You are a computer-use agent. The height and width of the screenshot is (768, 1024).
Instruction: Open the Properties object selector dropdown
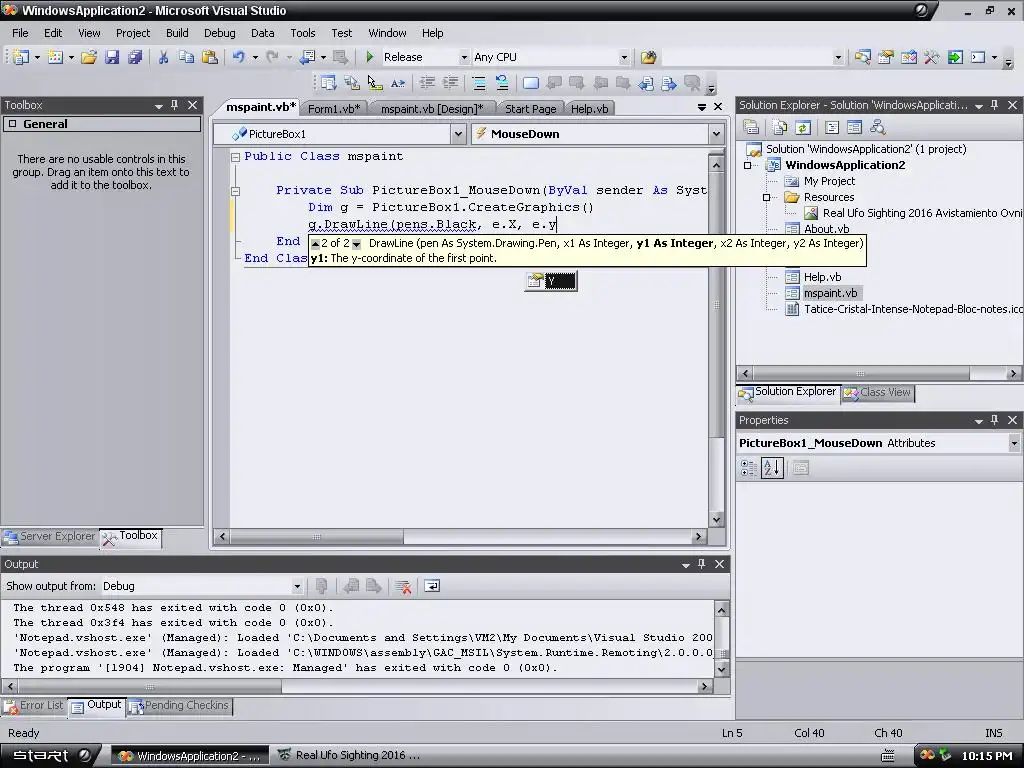pyautogui.click(x=1014, y=443)
